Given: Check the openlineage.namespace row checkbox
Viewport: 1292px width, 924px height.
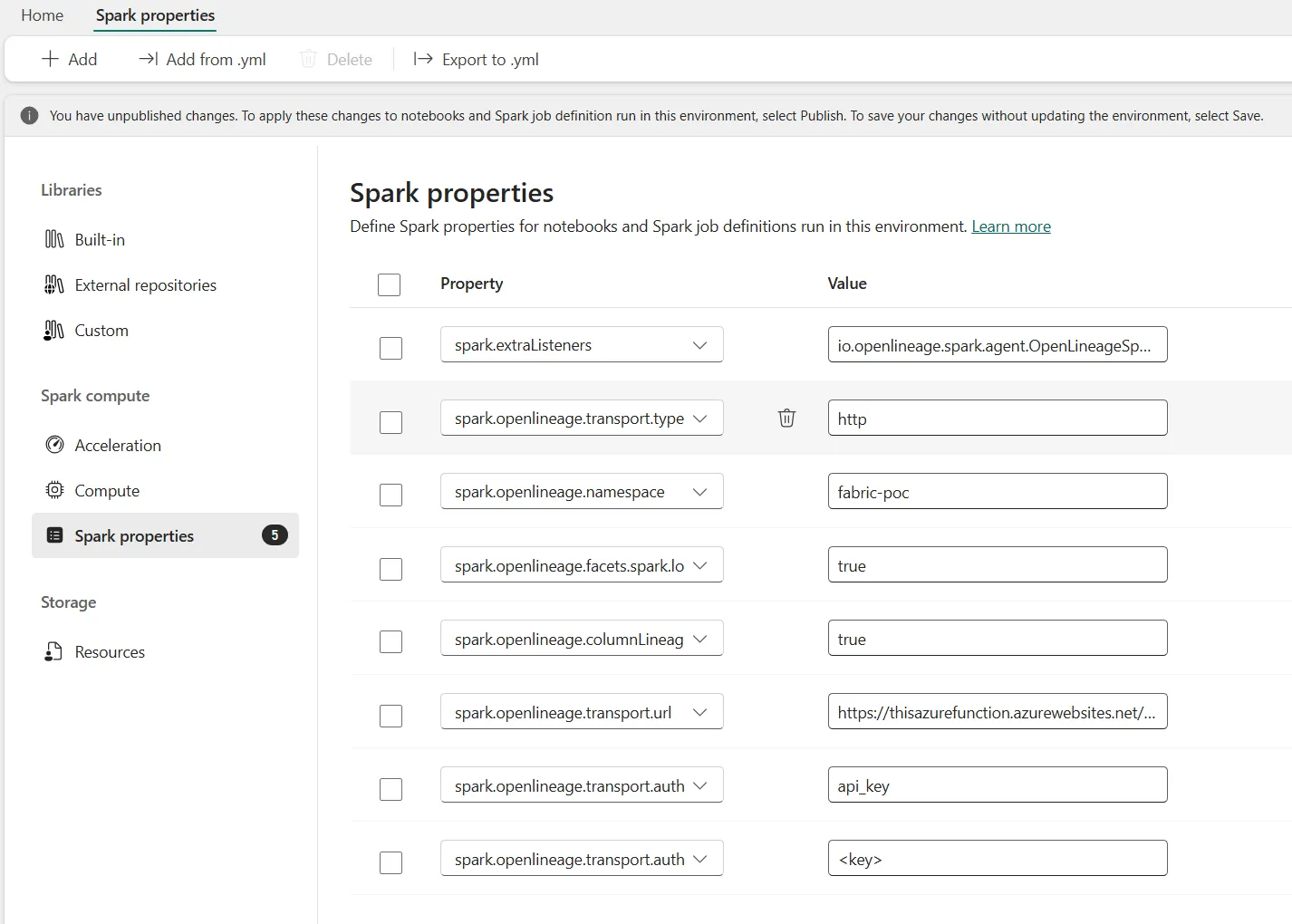Looking at the screenshot, I should pos(390,495).
